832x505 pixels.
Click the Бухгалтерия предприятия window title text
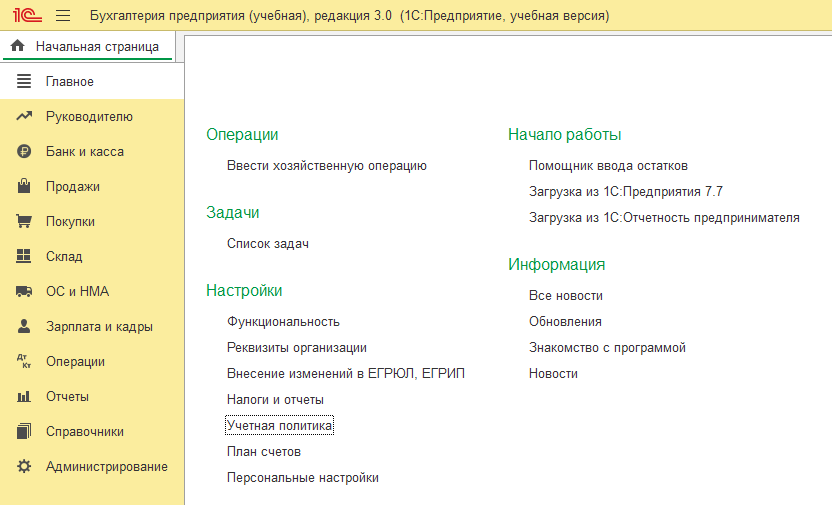[x=350, y=15]
